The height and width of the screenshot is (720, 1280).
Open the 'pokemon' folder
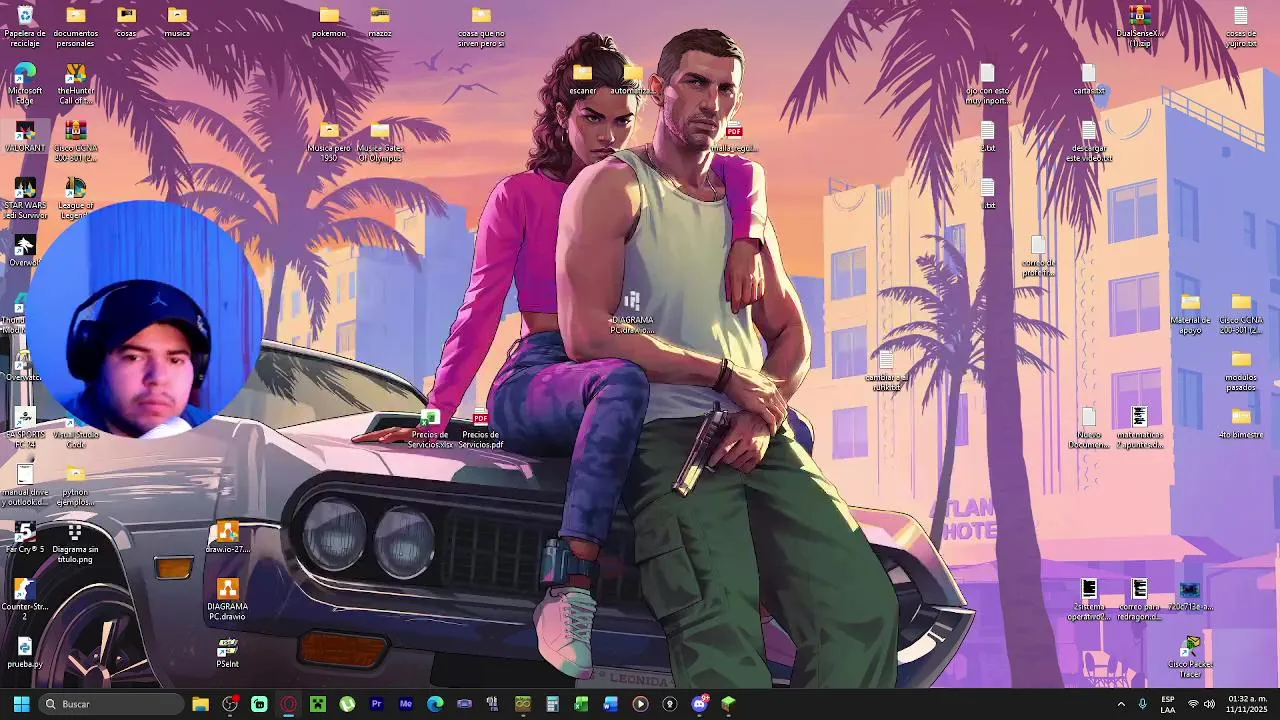tap(329, 22)
